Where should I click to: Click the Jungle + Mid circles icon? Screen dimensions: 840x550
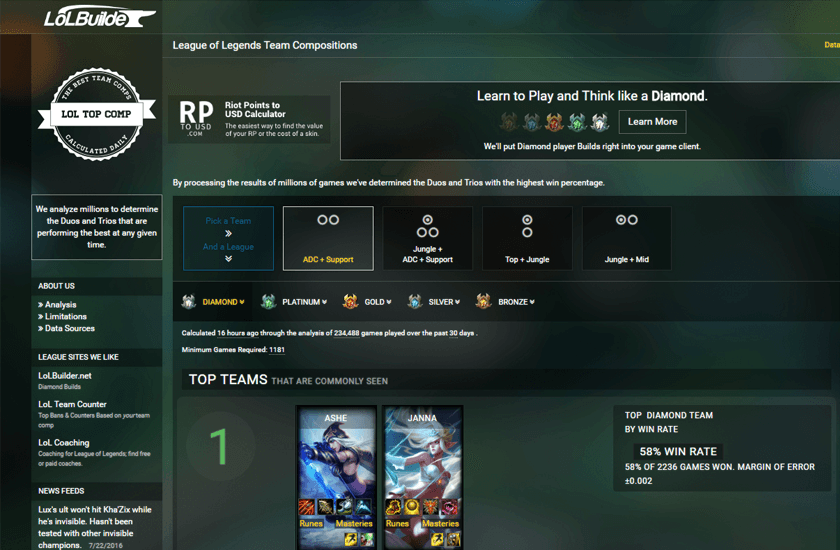tap(627, 220)
